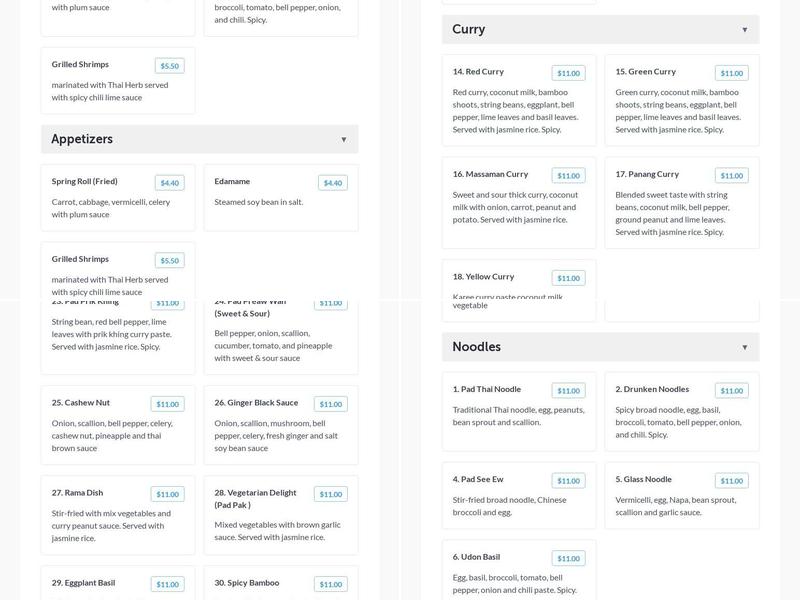This screenshot has height=600, width=800.
Task: Click the Rama Dish price button
Action: tap(167, 494)
